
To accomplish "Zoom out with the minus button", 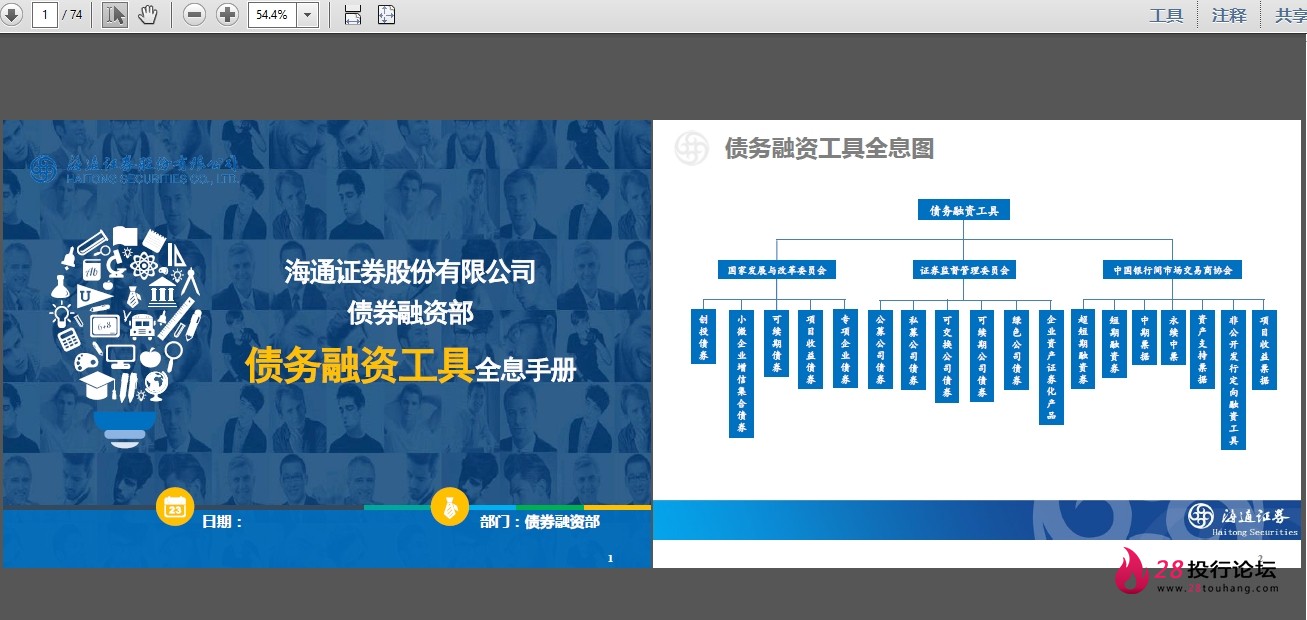I will point(196,15).
